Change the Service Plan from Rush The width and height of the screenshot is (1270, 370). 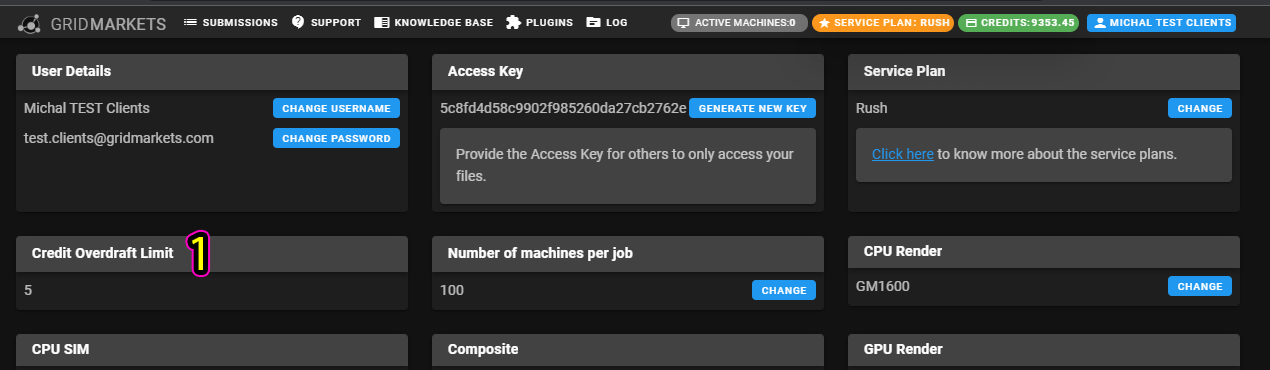(1200, 108)
